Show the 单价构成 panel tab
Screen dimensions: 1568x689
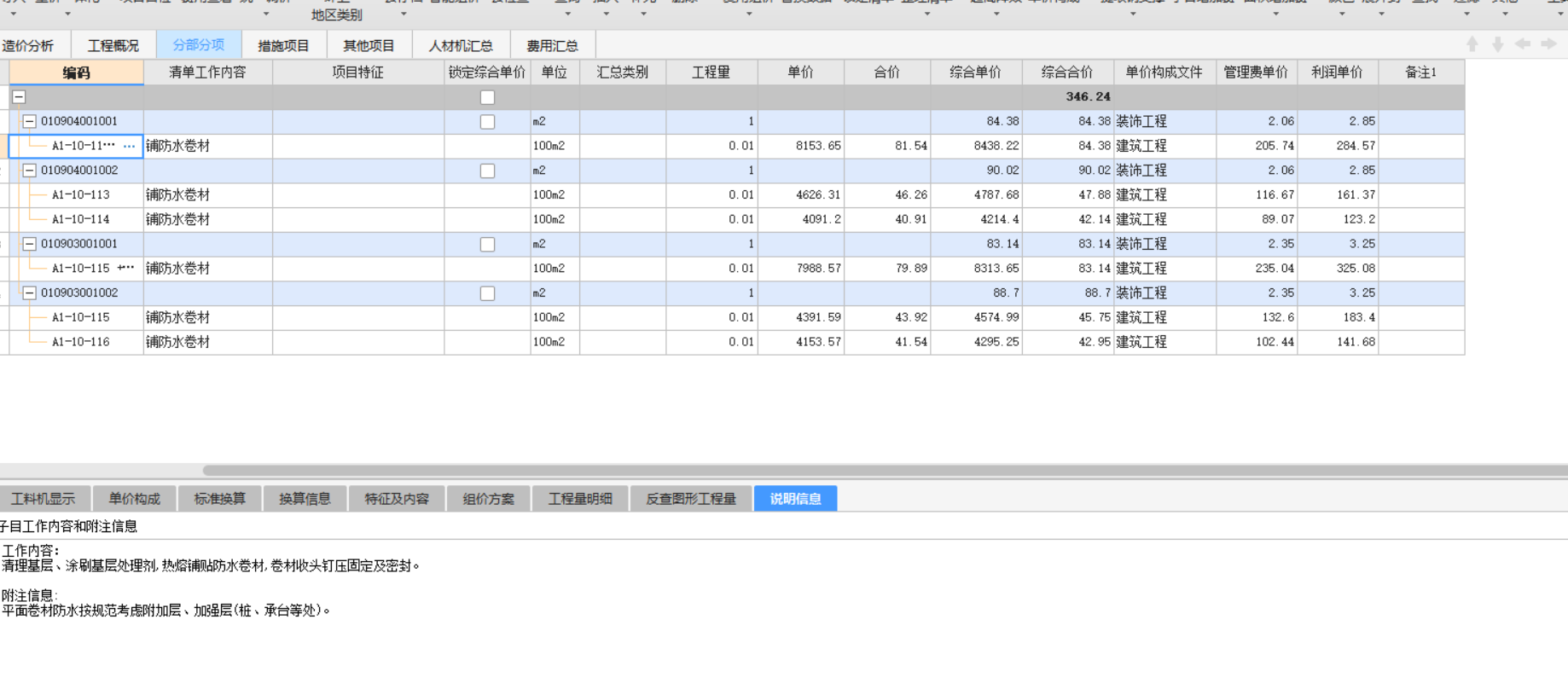point(135,499)
